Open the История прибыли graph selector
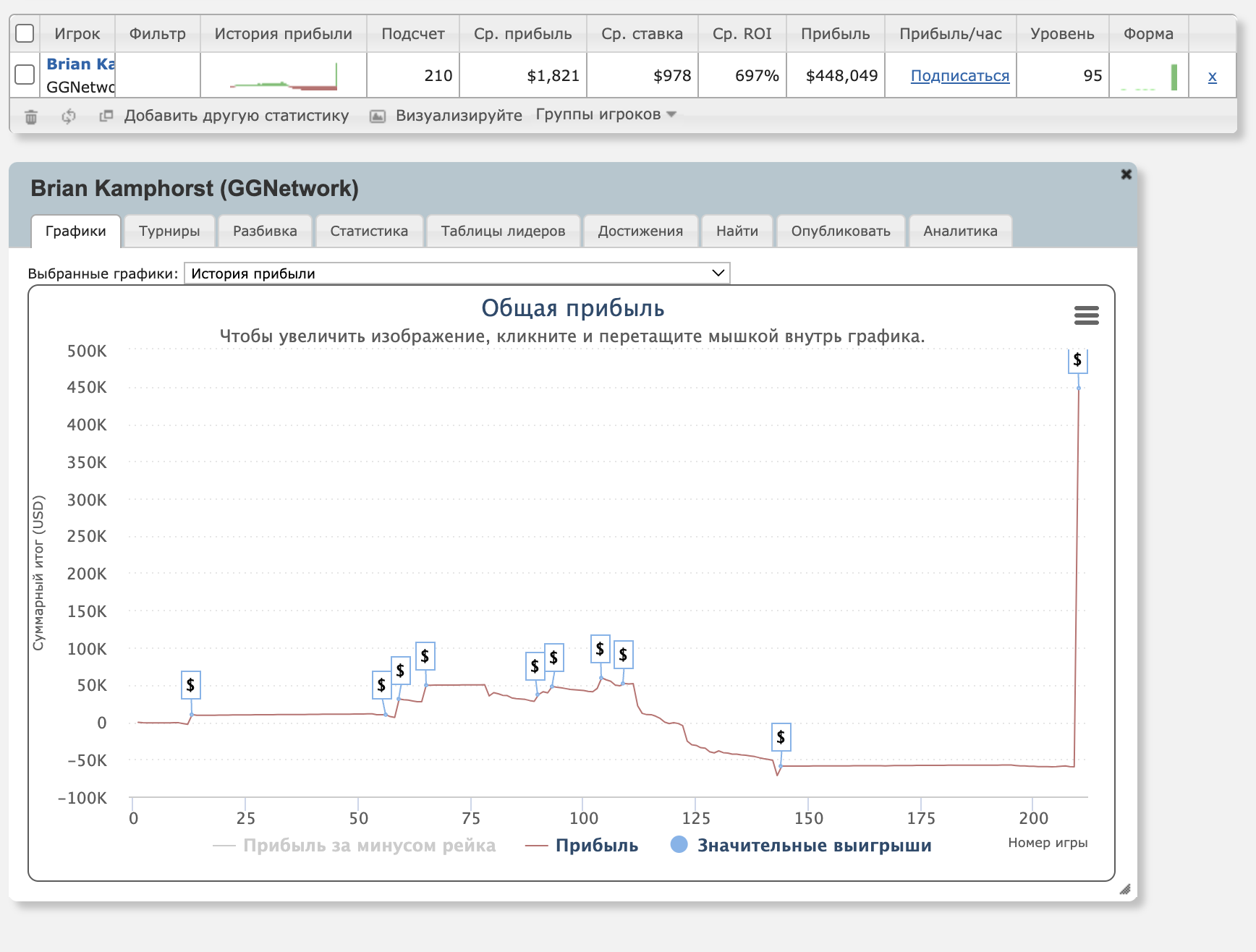Screen dimensions: 1256x952 click(457, 273)
